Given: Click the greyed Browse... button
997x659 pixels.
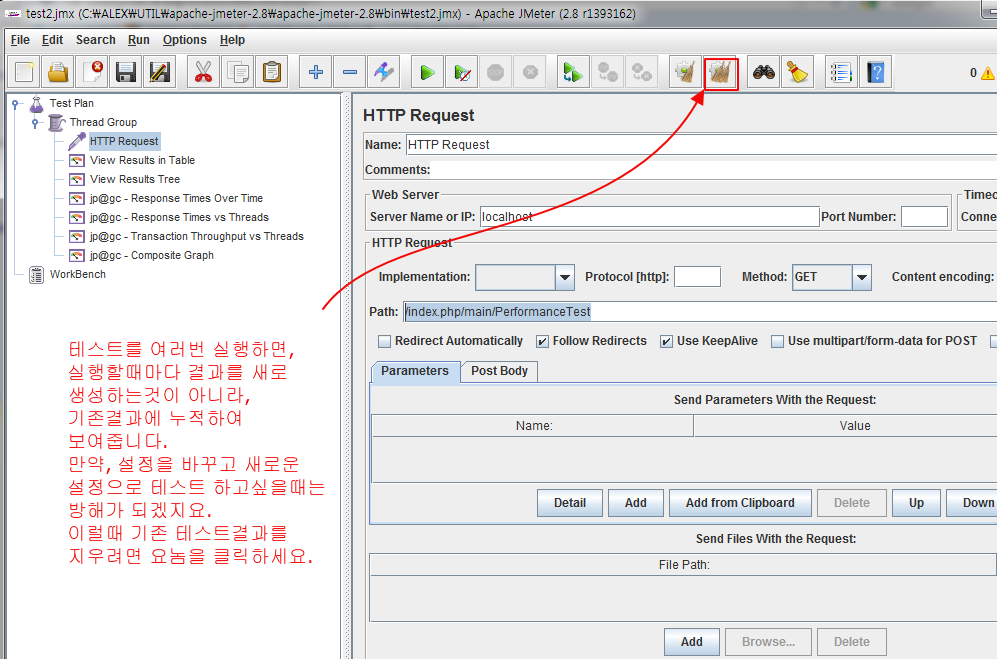Looking at the screenshot, I should click(x=768, y=642).
